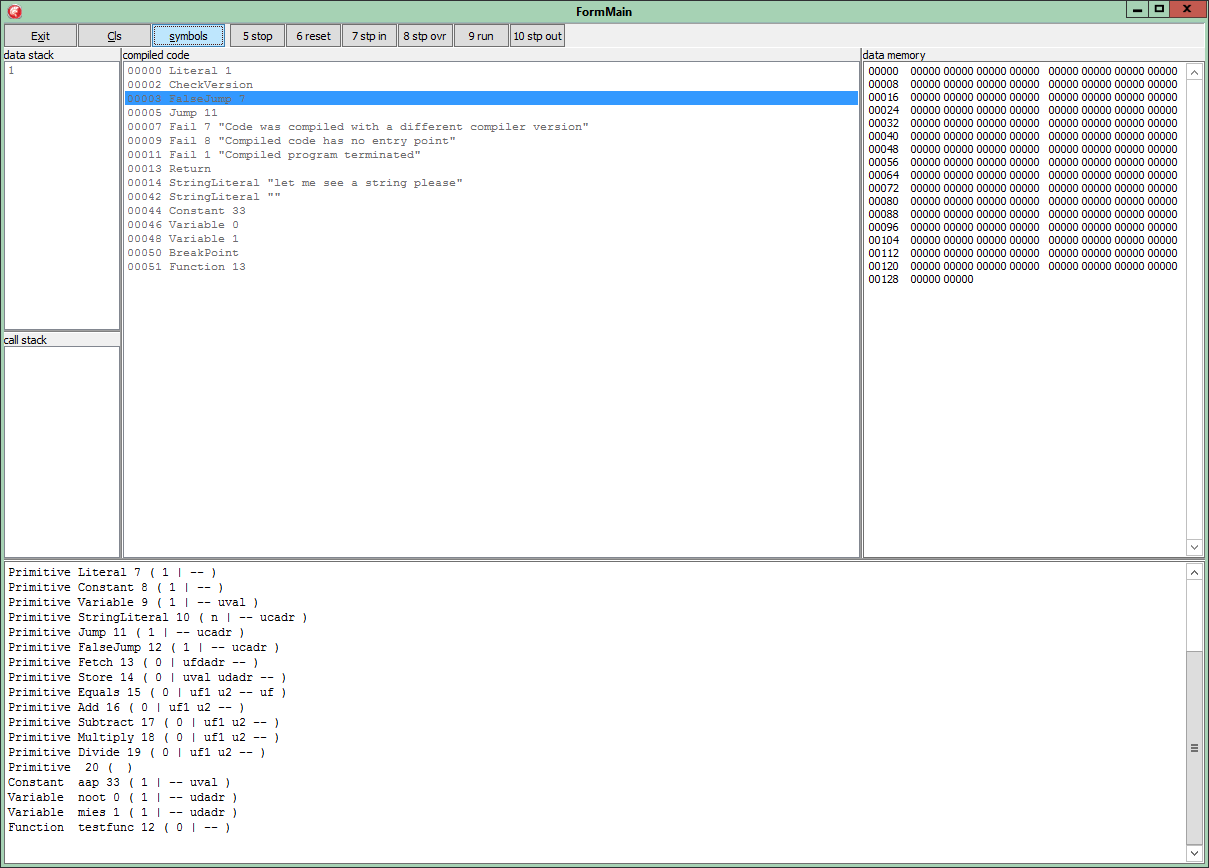Click output log scrollbar down arrow
Screen dimensions: 1209x868
1194,852
